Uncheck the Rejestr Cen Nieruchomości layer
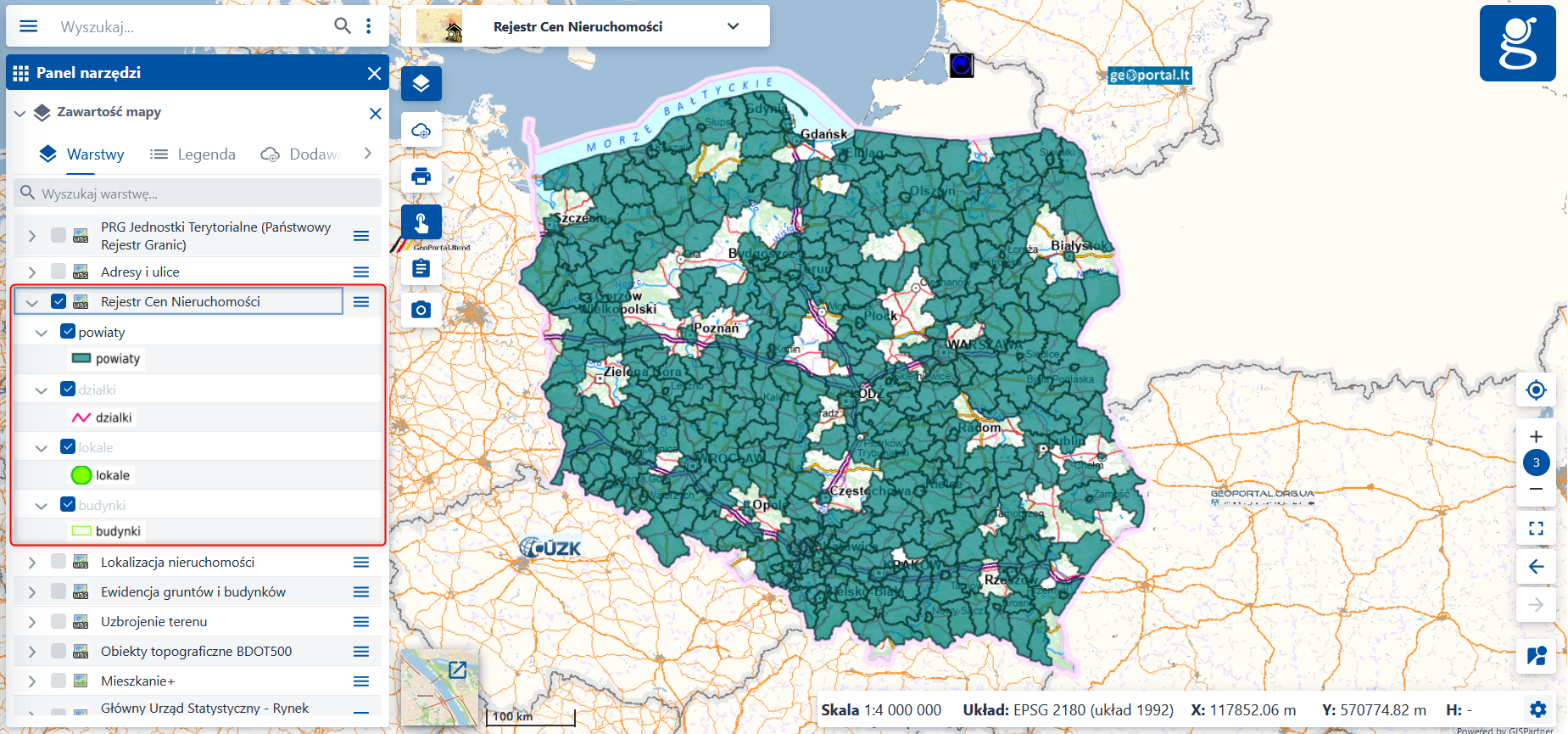The height and width of the screenshot is (734, 1568). tap(59, 301)
